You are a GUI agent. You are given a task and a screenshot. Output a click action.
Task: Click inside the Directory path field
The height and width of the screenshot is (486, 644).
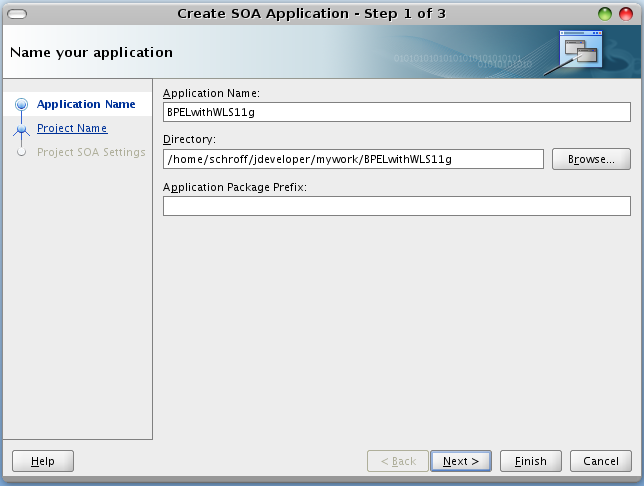(353, 159)
